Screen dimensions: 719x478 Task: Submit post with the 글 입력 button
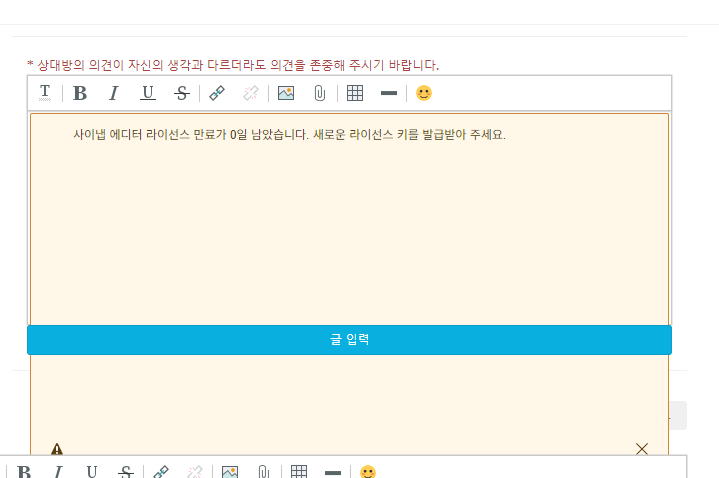point(349,340)
